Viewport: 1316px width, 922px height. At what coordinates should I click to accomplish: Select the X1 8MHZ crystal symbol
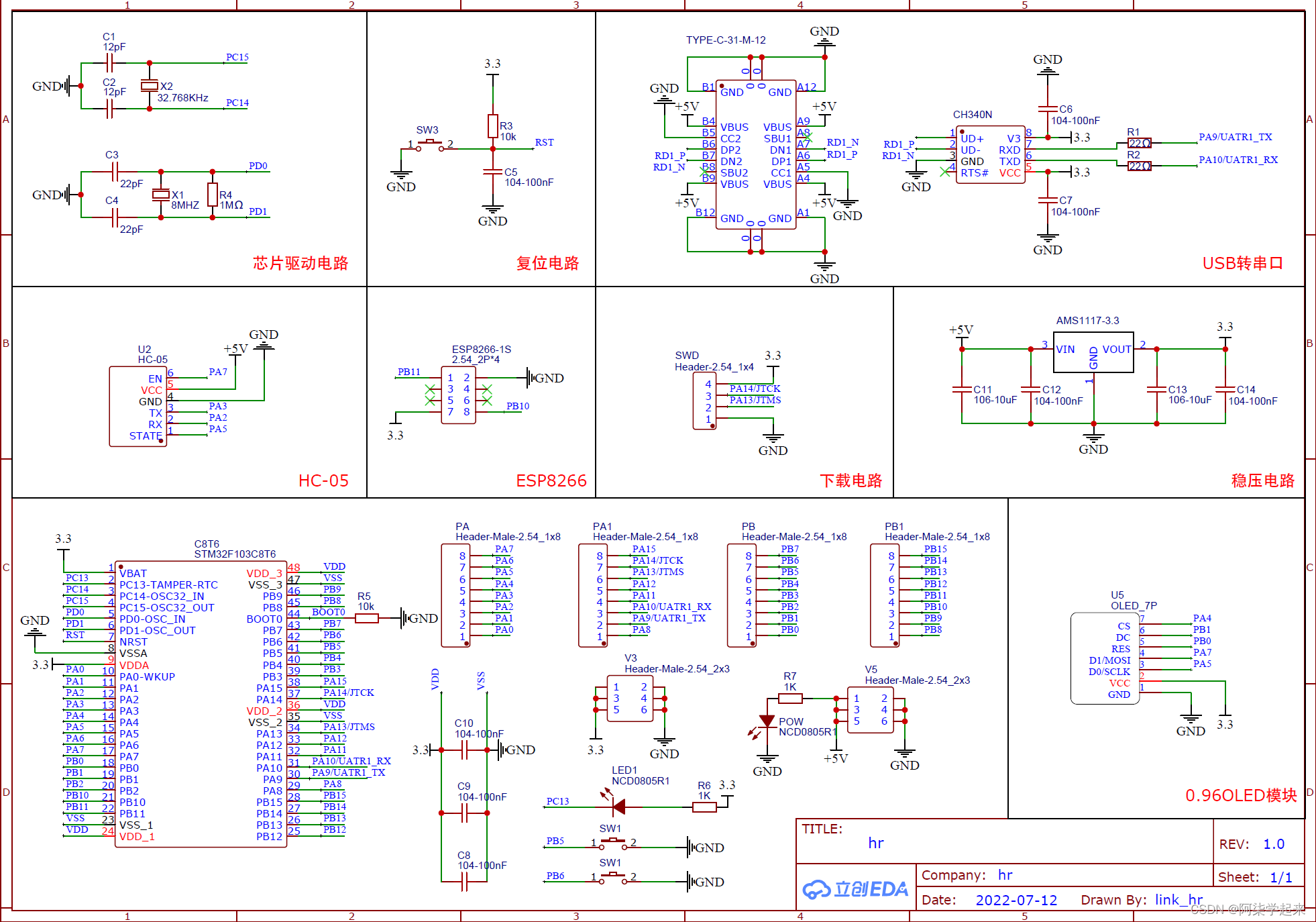pyautogui.click(x=161, y=195)
